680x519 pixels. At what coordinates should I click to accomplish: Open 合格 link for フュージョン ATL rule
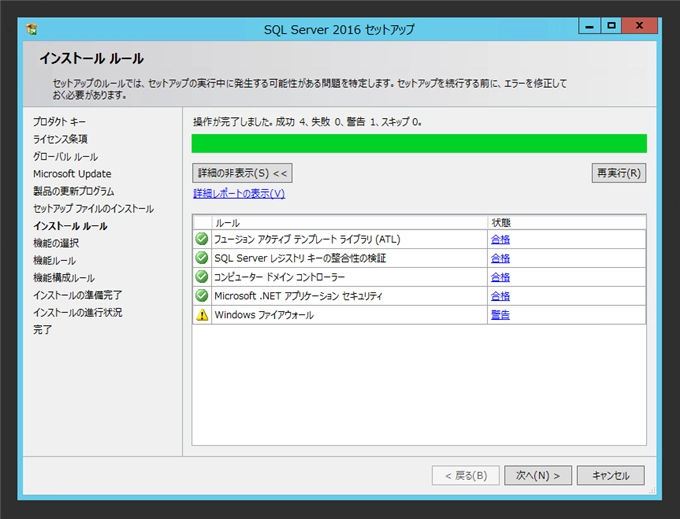tap(500, 239)
